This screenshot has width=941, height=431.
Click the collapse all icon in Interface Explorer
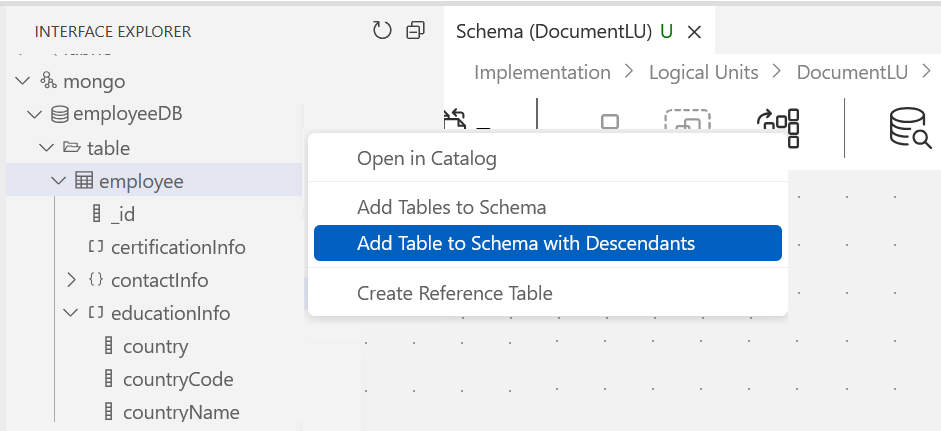pos(416,31)
